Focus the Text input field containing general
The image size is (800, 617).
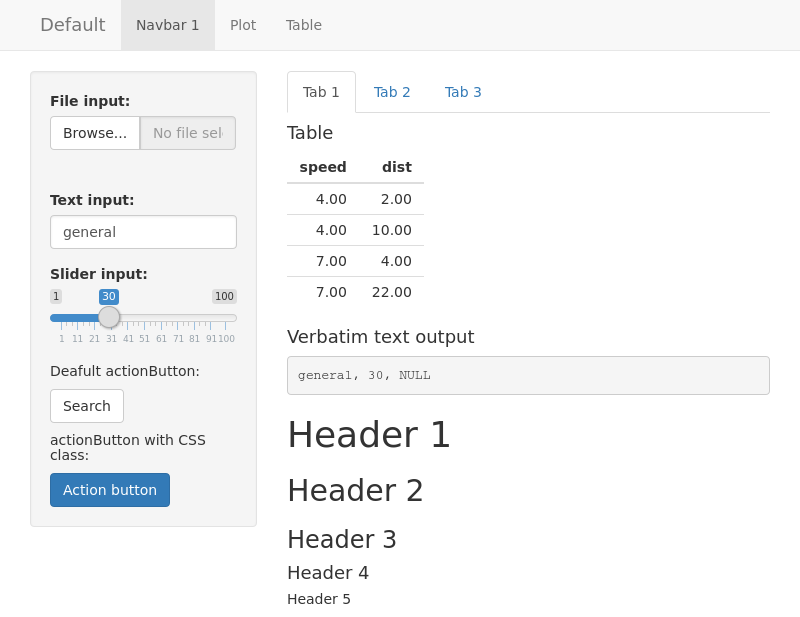143,232
